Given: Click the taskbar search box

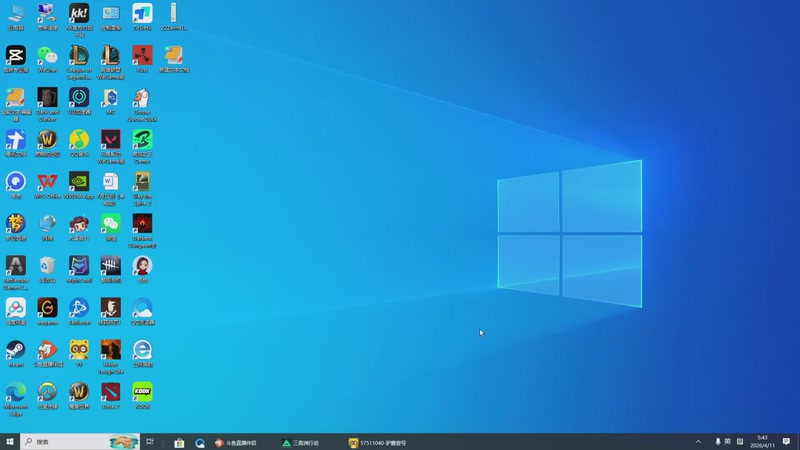Looking at the screenshot, I should click(x=80, y=442).
